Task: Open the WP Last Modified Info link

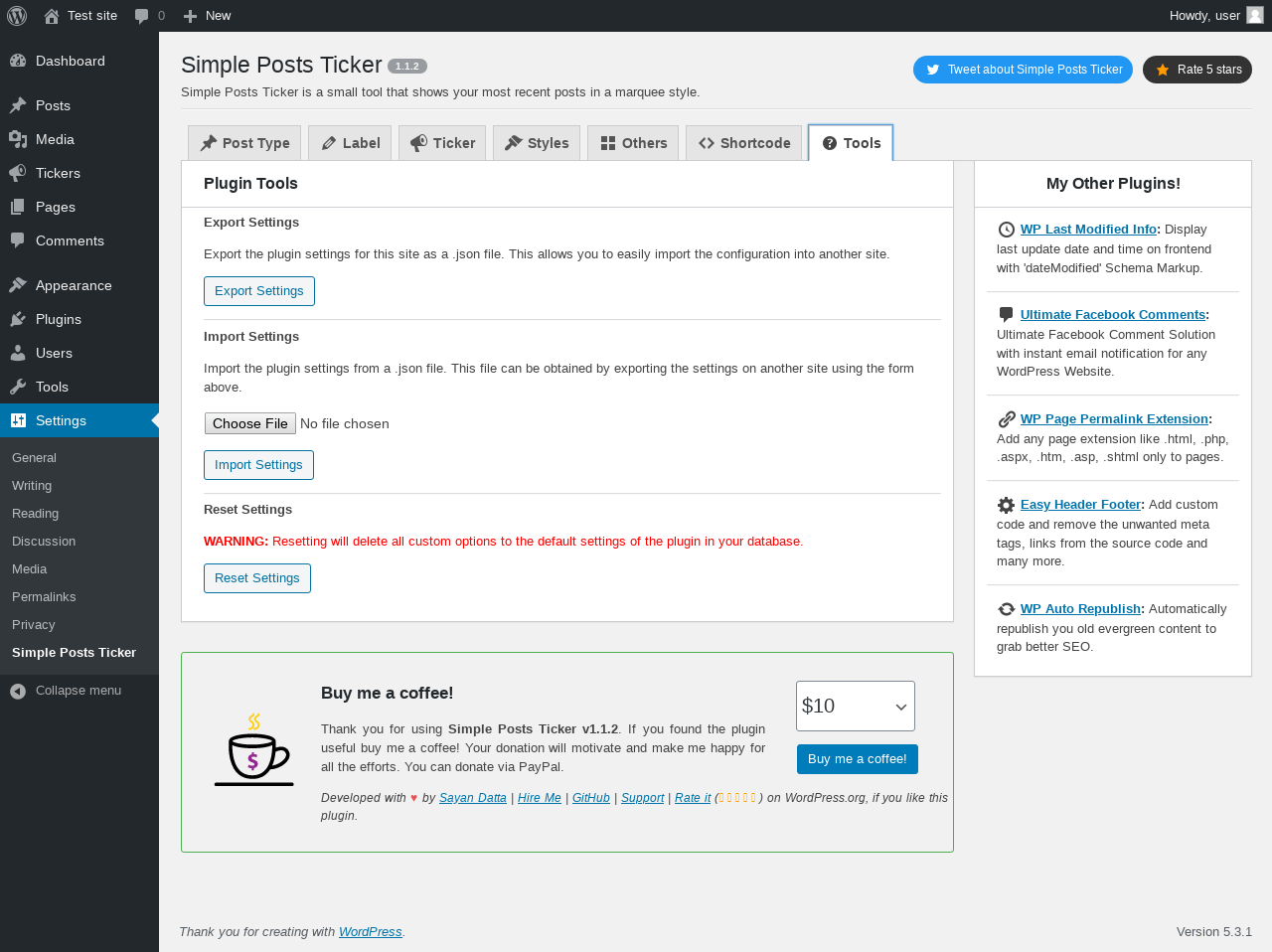Action: tap(1088, 230)
